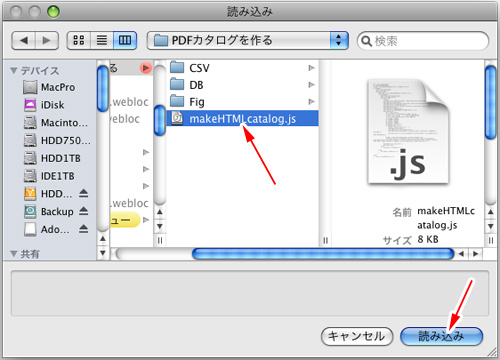Click the file column resize handle
500x360 pixels.
326,240
